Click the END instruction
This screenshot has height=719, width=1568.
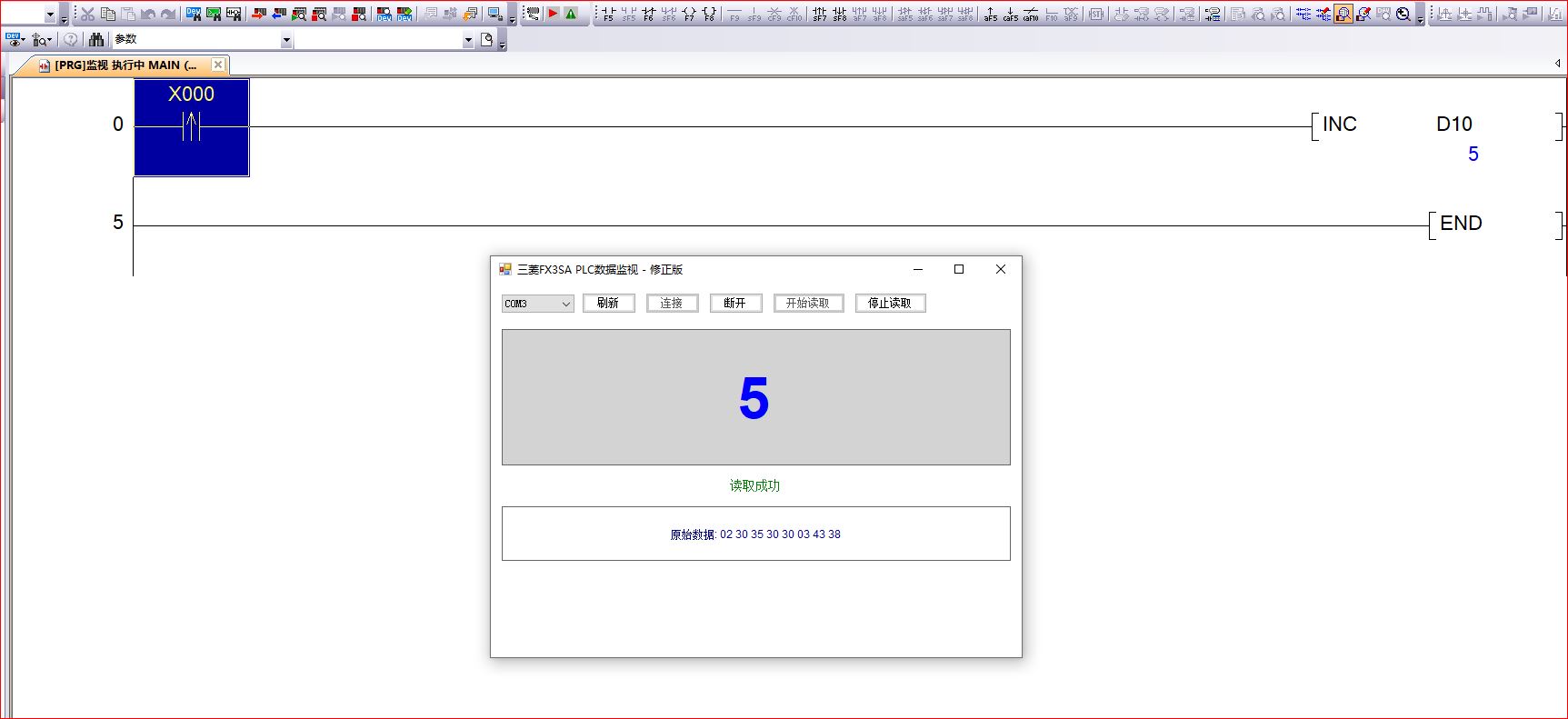[1461, 224]
